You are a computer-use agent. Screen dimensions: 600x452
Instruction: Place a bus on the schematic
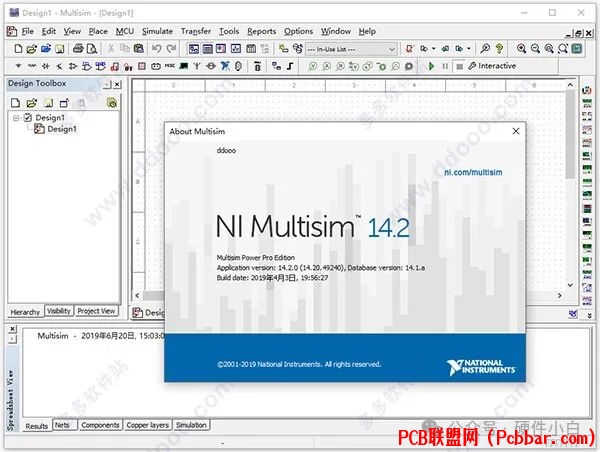290,66
